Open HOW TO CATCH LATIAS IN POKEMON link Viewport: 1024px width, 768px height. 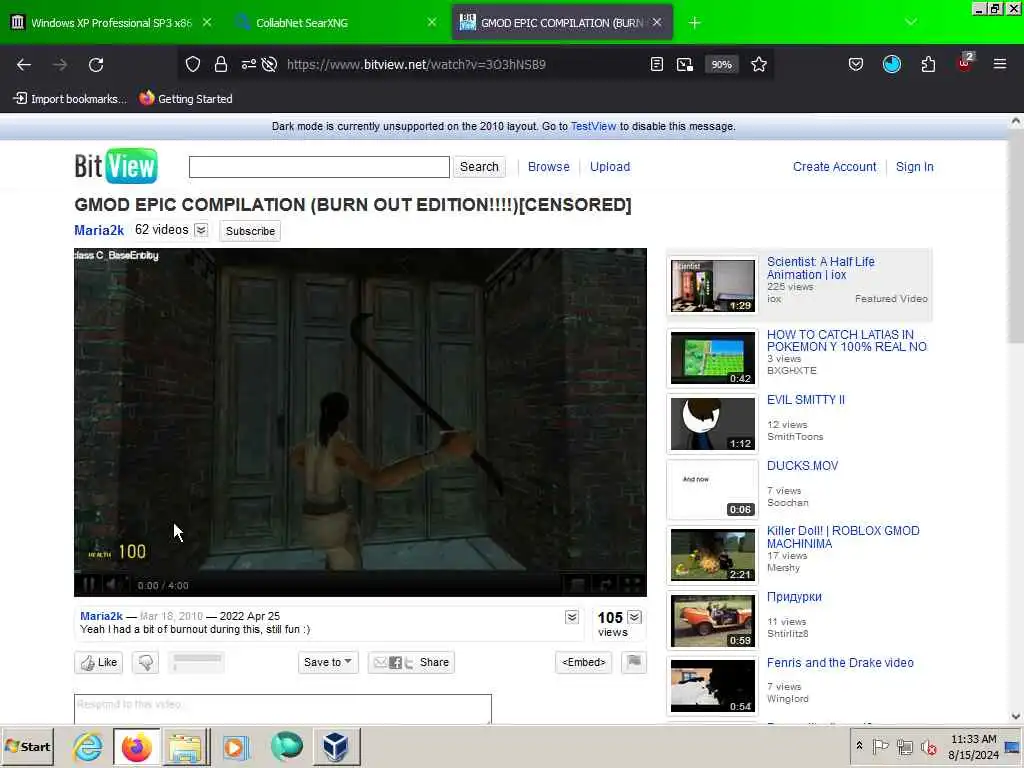point(846,340)
